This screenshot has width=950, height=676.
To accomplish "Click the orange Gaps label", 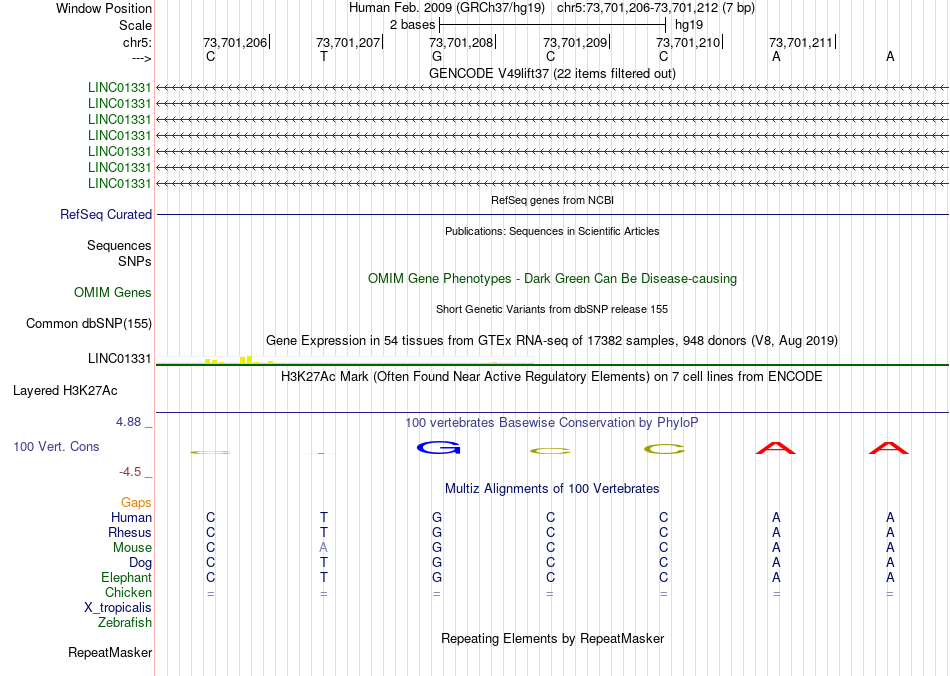I will point(136,502).
